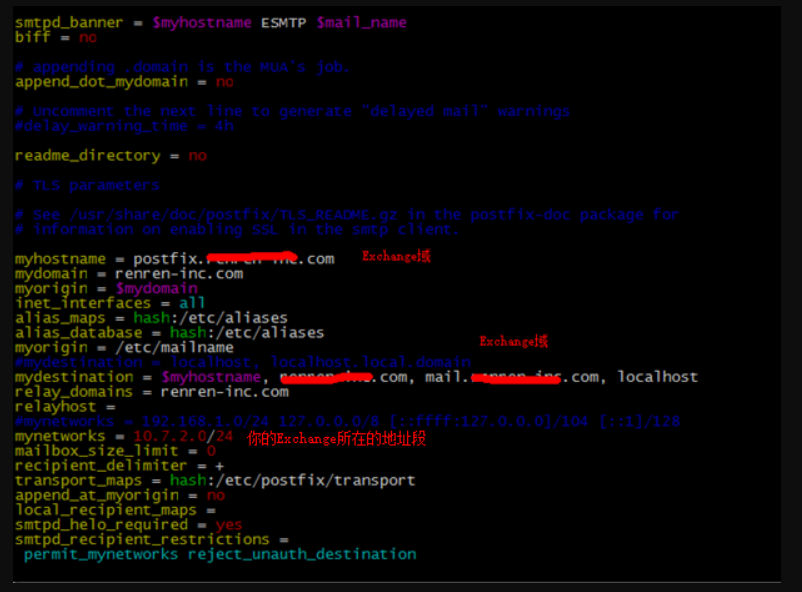Click the 'append_dot_mydomain = no' line
This screenshot has height=592, width=802.
point(124,82)
